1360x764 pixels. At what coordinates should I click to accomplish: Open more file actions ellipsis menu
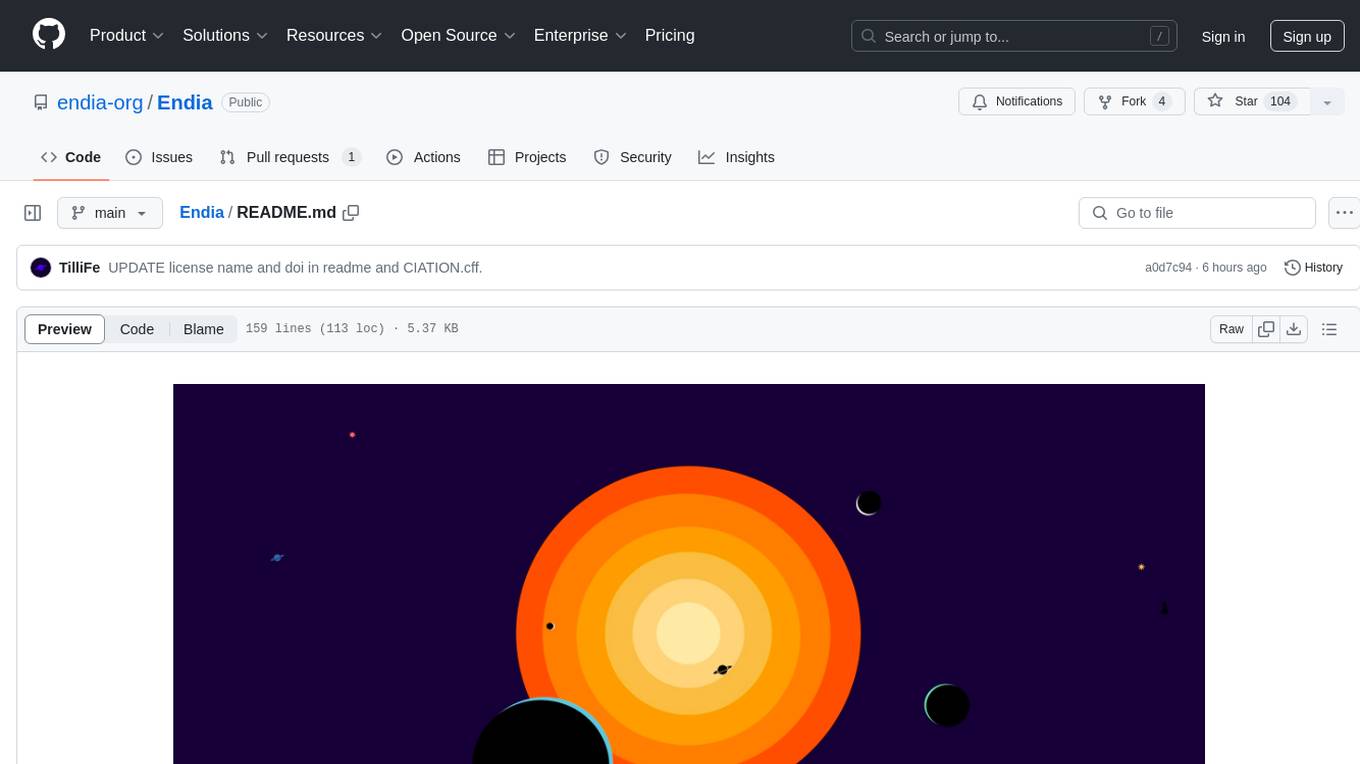click(1344, 213)
